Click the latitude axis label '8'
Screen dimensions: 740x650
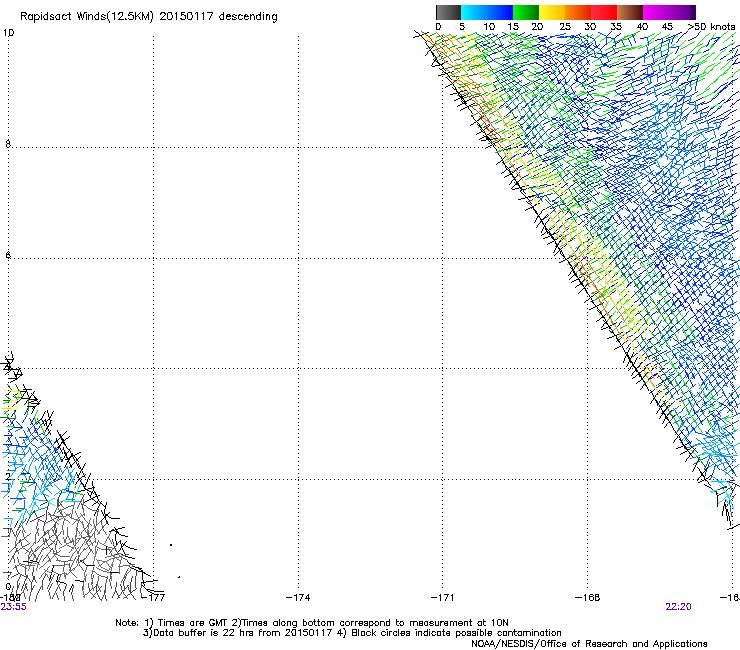8,144
